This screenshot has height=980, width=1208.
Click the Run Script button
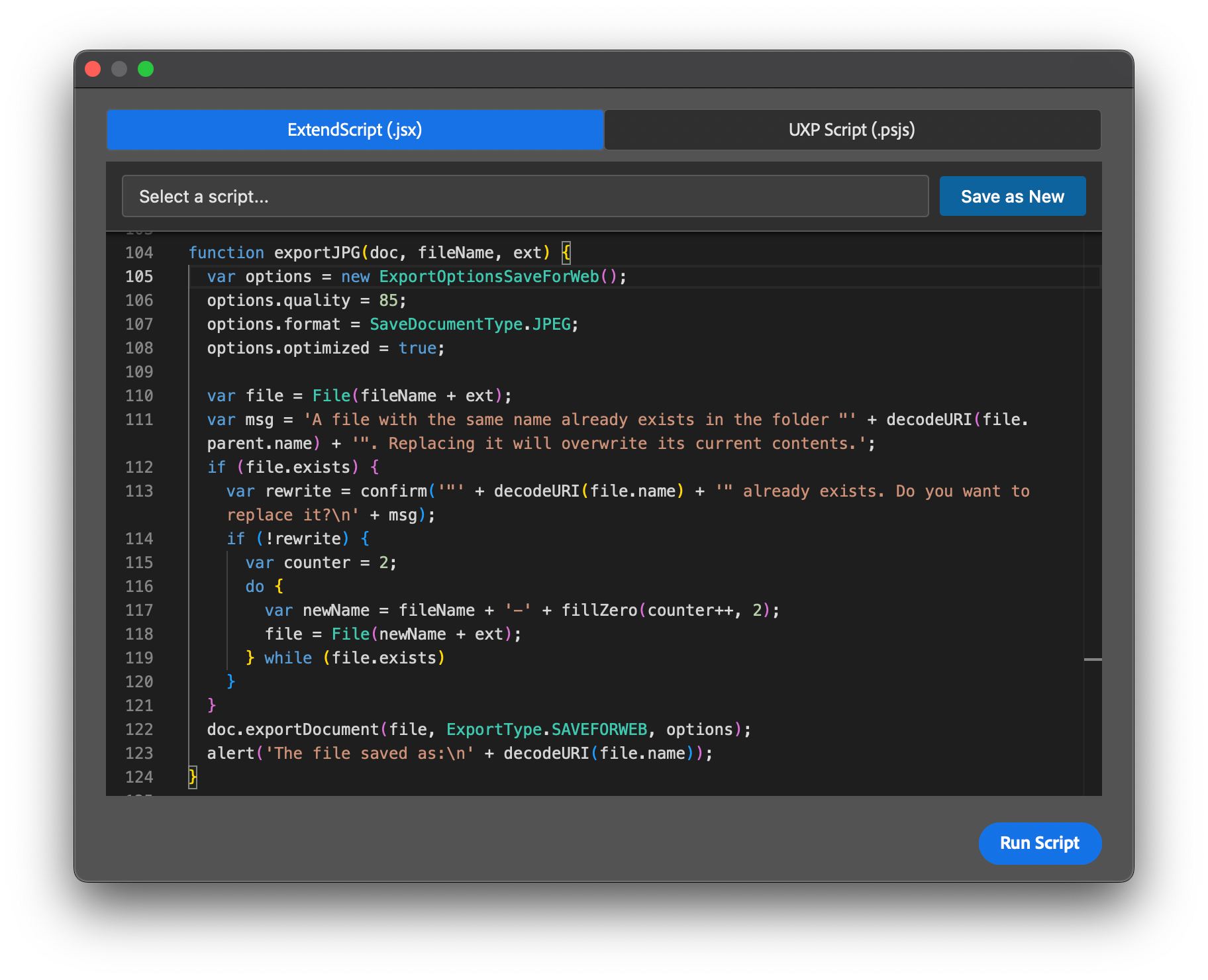[1040, 843]
